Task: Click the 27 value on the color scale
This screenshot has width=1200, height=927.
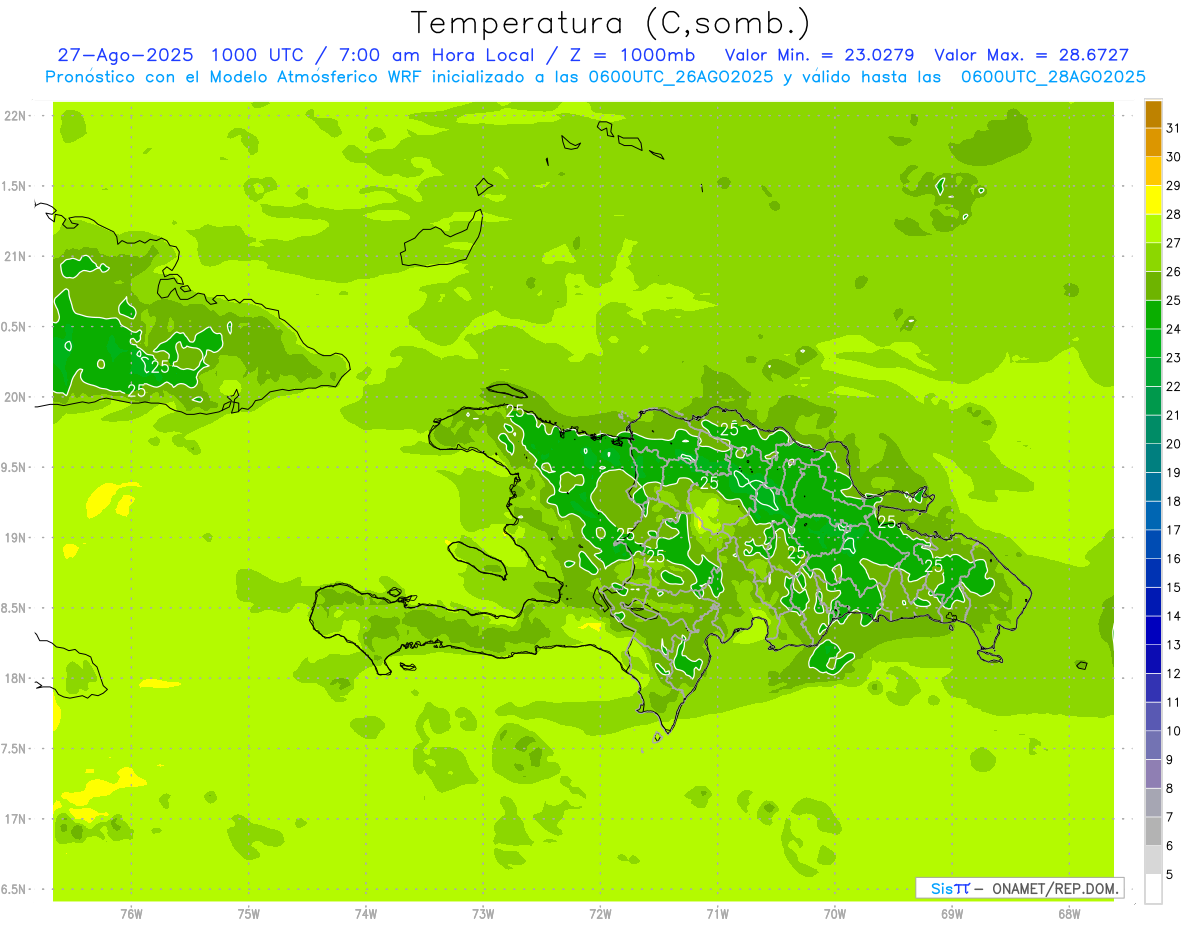Action: (1174, 243)
